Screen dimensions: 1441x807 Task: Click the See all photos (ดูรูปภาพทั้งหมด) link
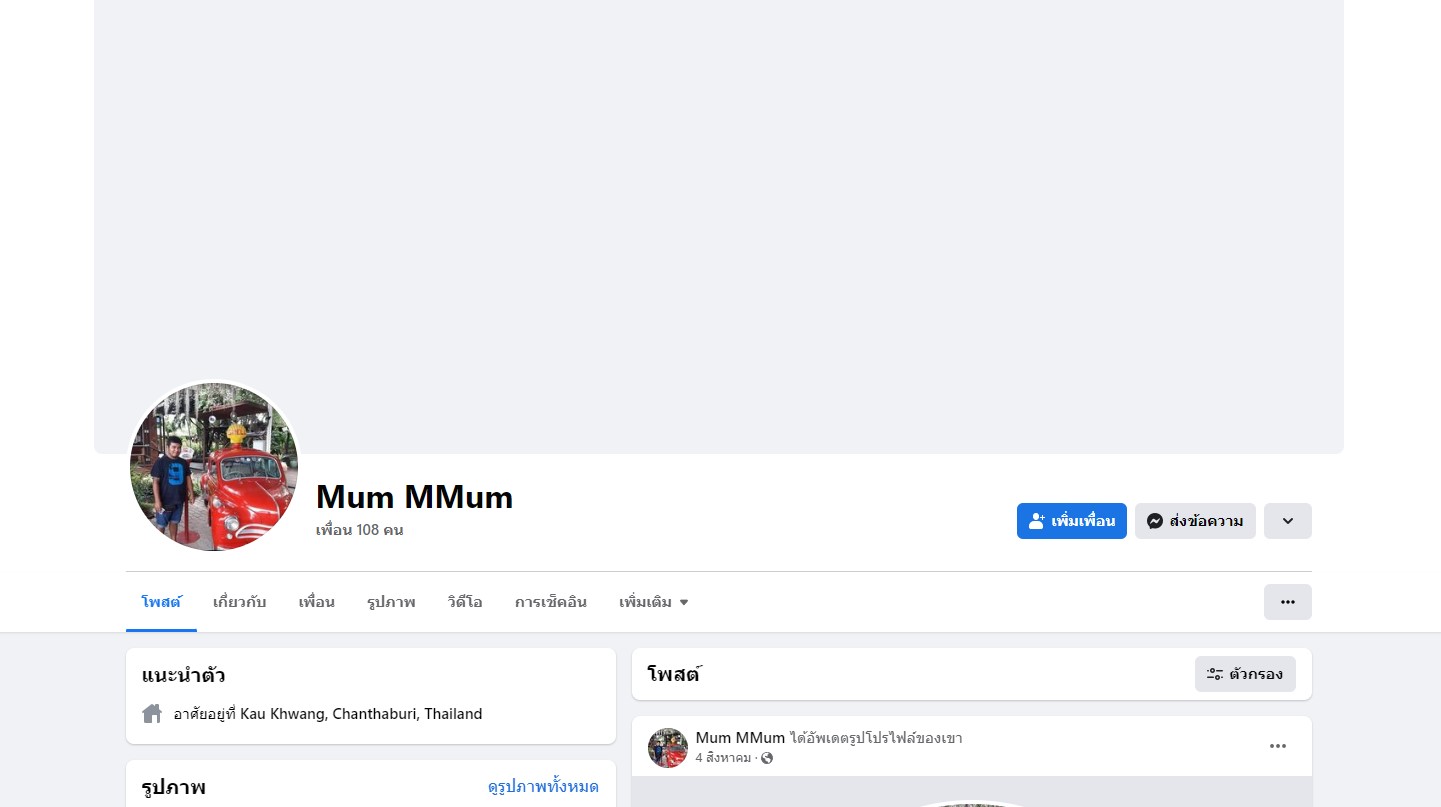[543, 787]
